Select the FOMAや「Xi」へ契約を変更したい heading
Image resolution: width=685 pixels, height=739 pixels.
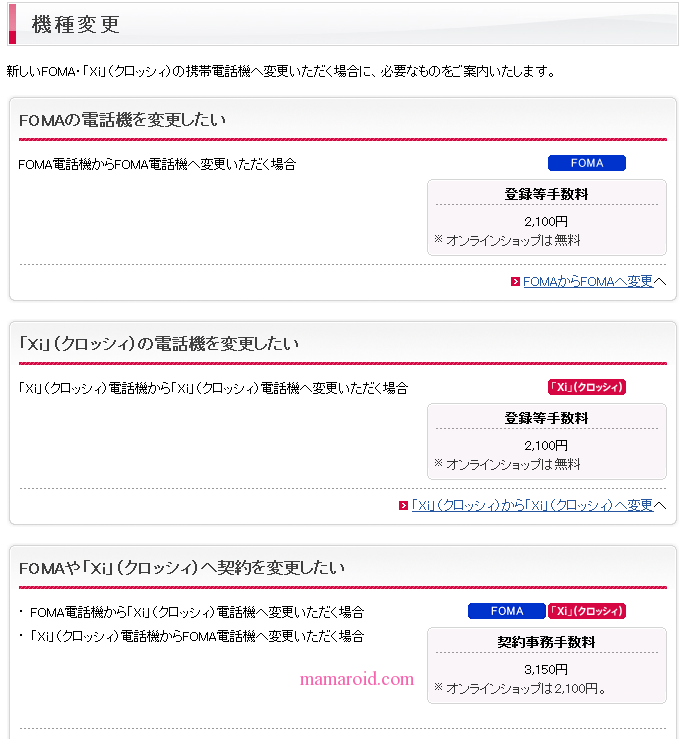click(x=182, y=568)
